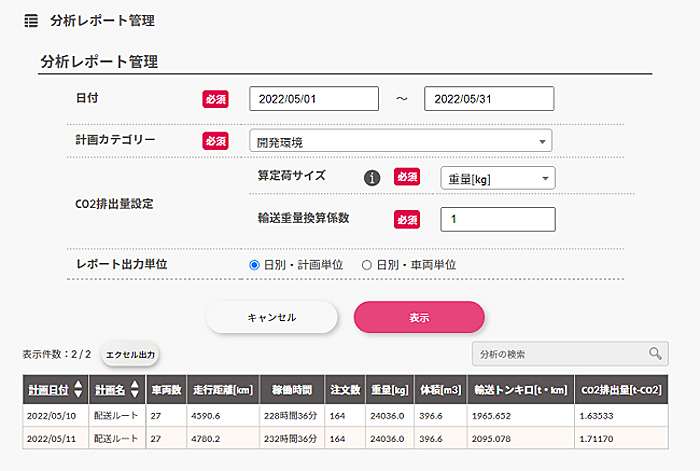Click 228時間36分 cell

coord(290,416)
